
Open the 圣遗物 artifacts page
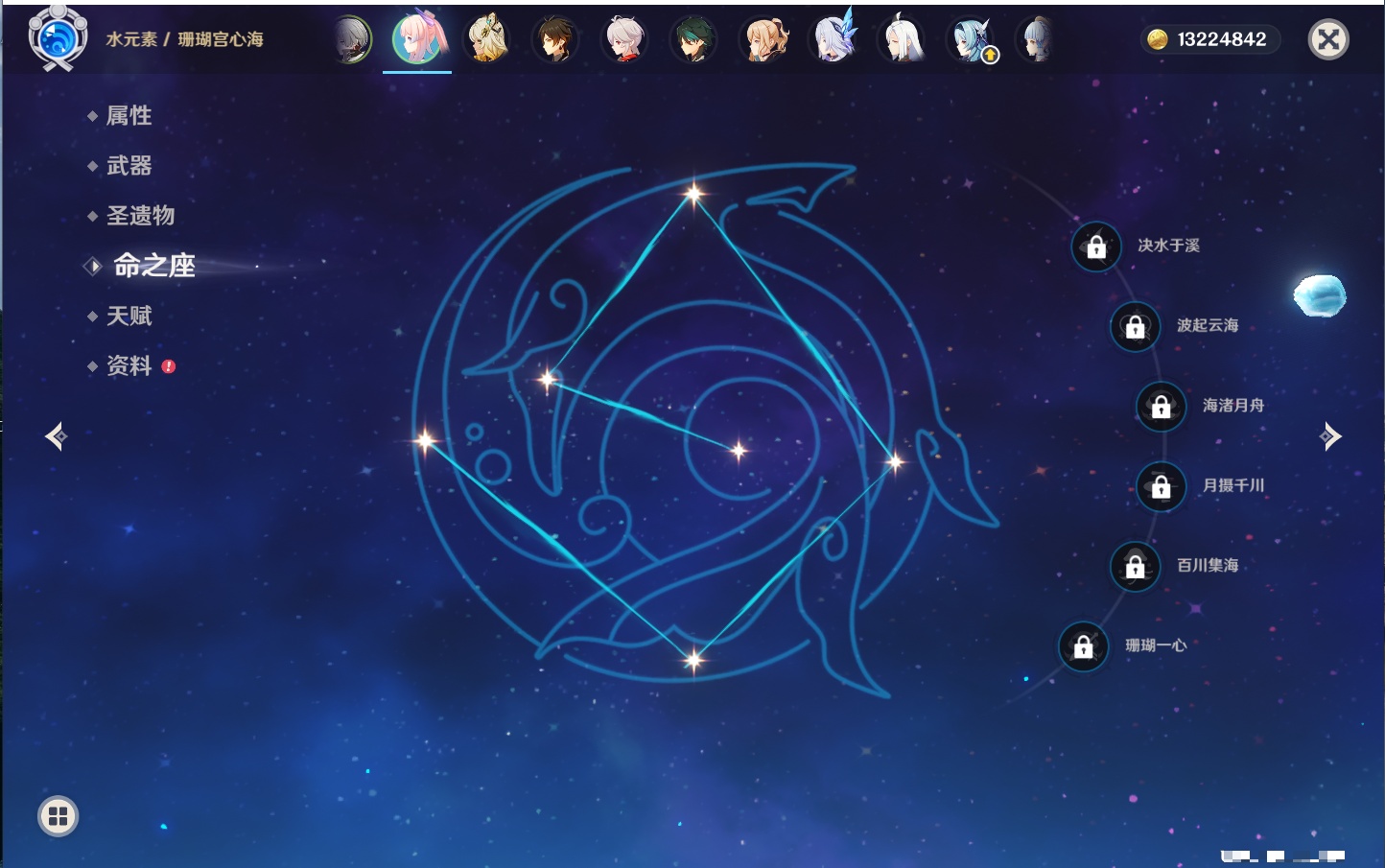pos(140,216)
